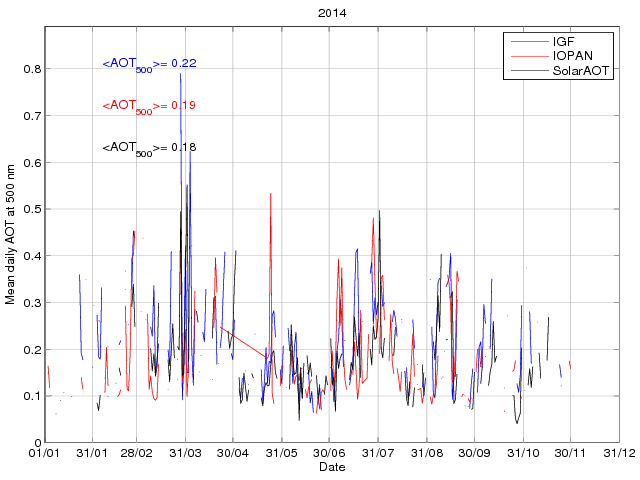Select the IOPAN legend entry label
Viewport: 640px width, 480px height.
click(570, 57)
